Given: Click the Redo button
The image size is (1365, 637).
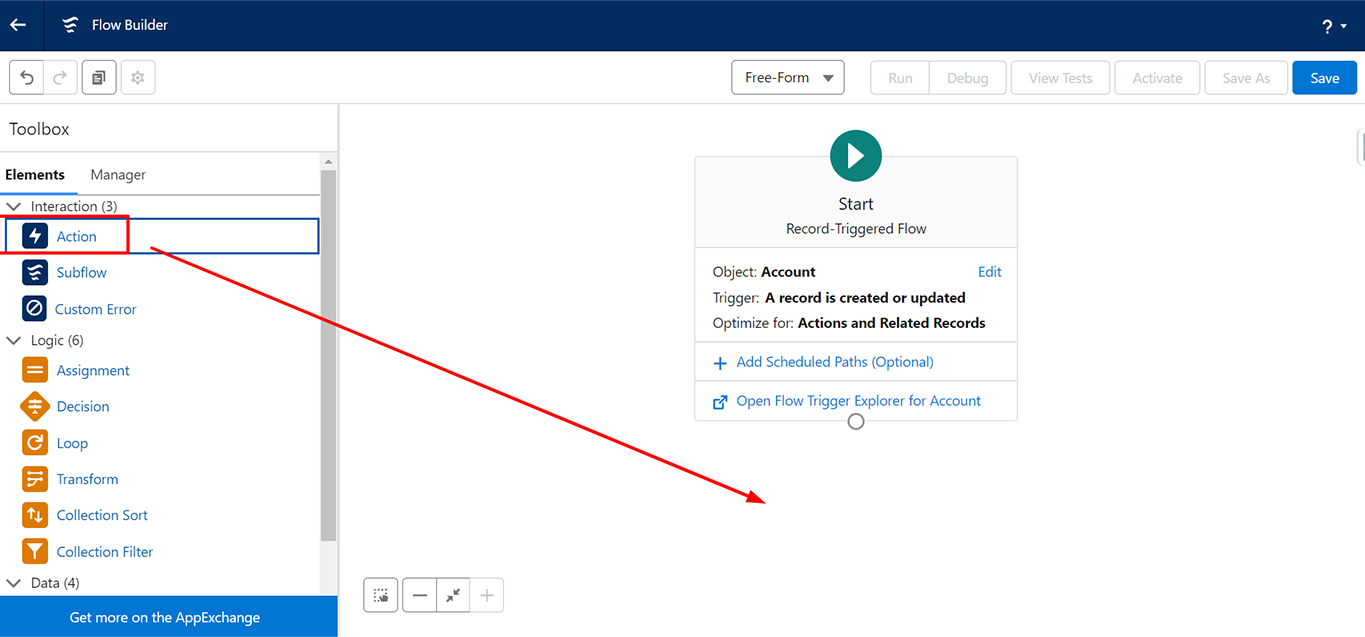Looking at the screenshot, I should coord(60,78).
